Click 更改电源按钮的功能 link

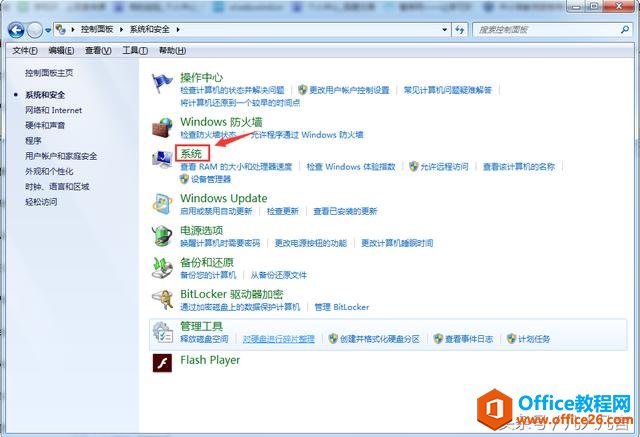[311, 243]
